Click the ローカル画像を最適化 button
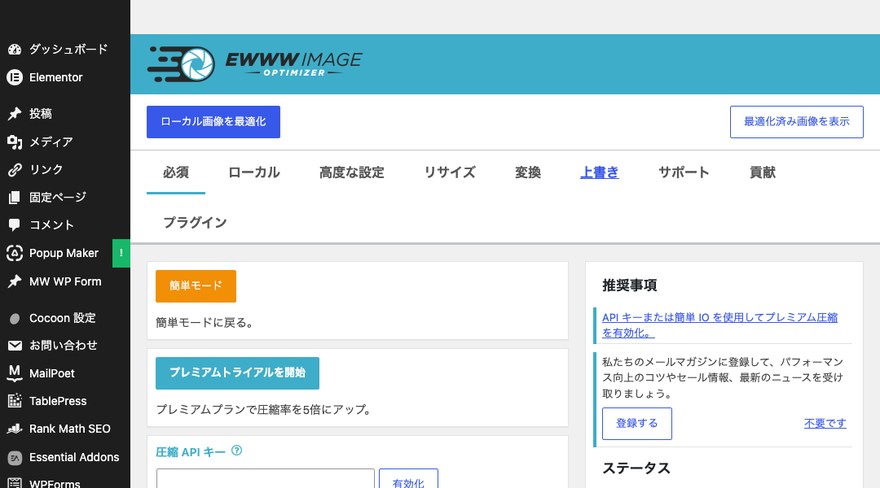 (x=213, y=122)
